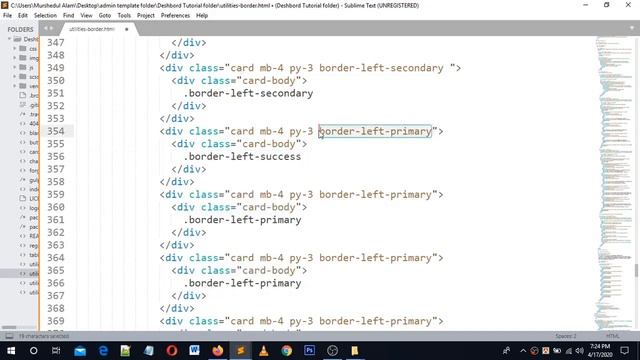Switch to Firefox on the taskbar
The image size is (640, 360).
click(x=218, y=351)
